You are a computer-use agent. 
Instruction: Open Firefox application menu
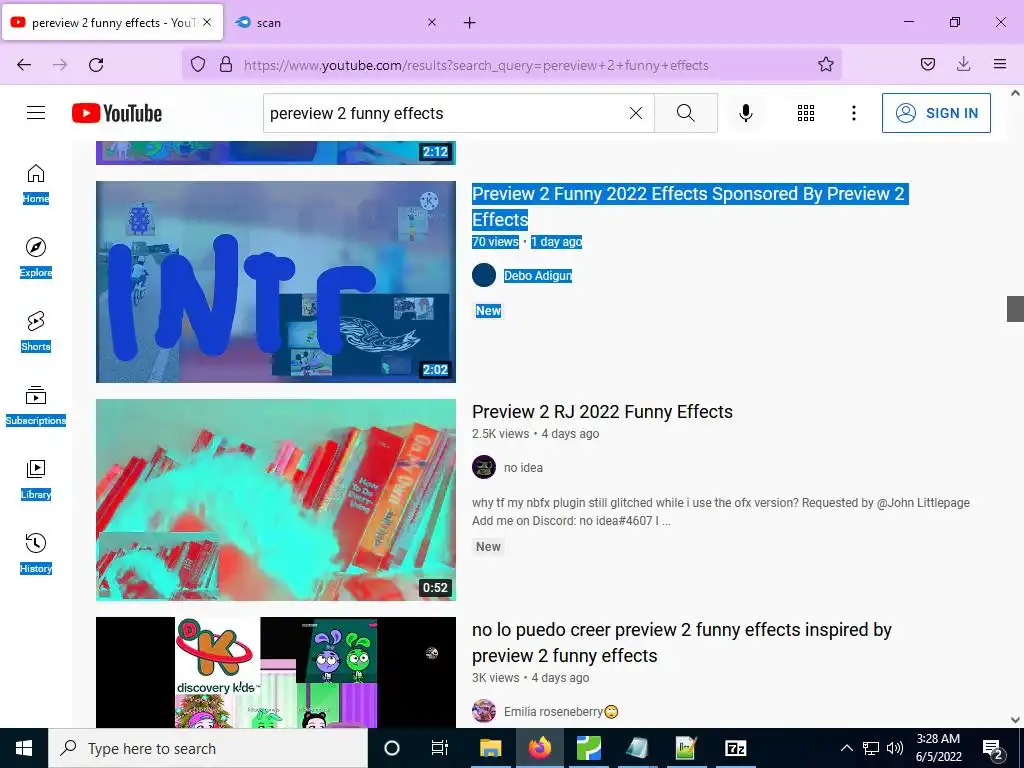[x=999, y=65]
